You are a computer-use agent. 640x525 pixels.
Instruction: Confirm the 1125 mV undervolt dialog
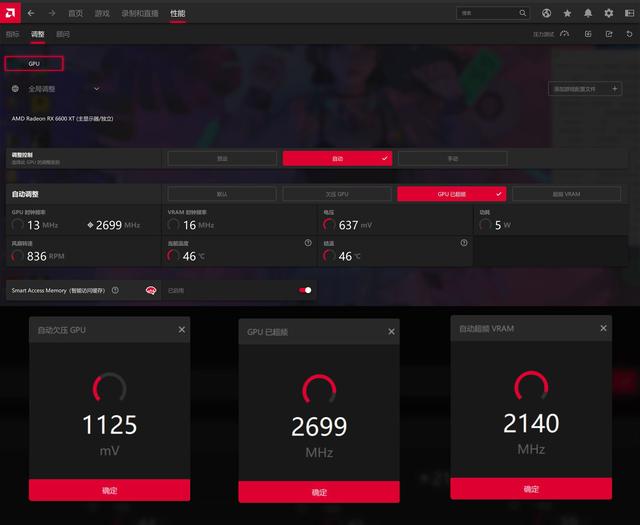(109, 490)
